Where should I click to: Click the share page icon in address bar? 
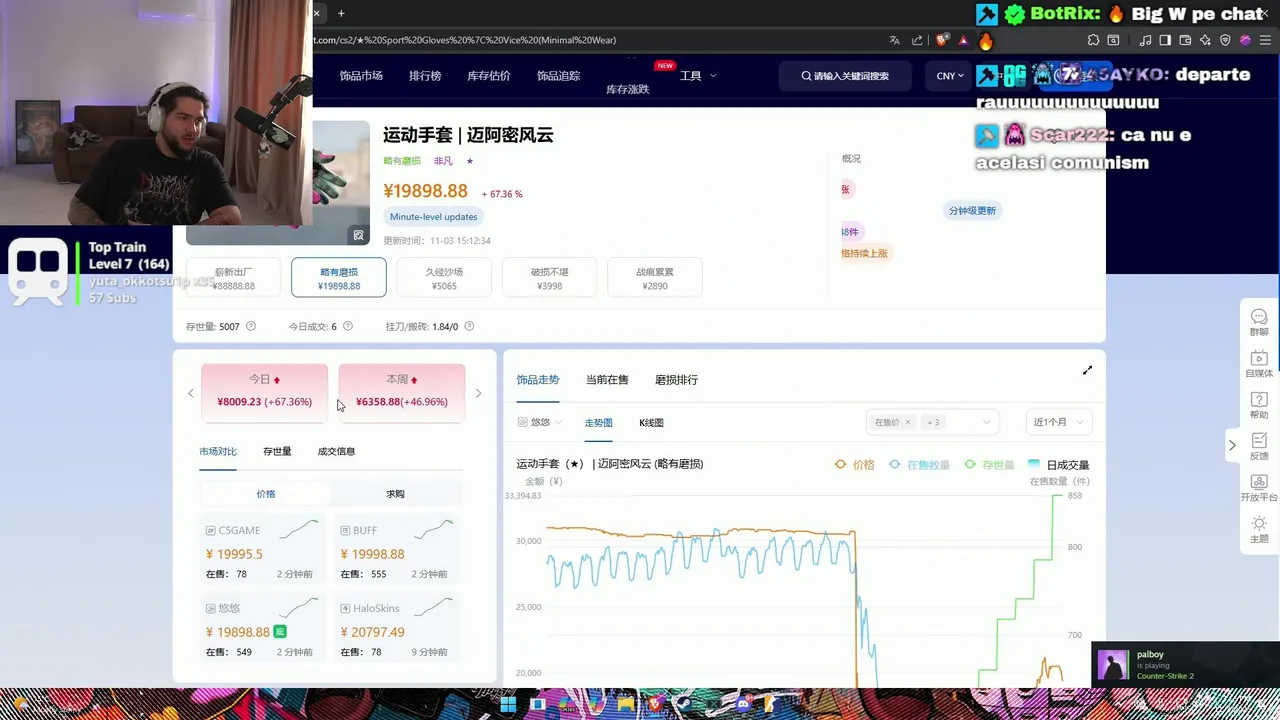[917, 40]
